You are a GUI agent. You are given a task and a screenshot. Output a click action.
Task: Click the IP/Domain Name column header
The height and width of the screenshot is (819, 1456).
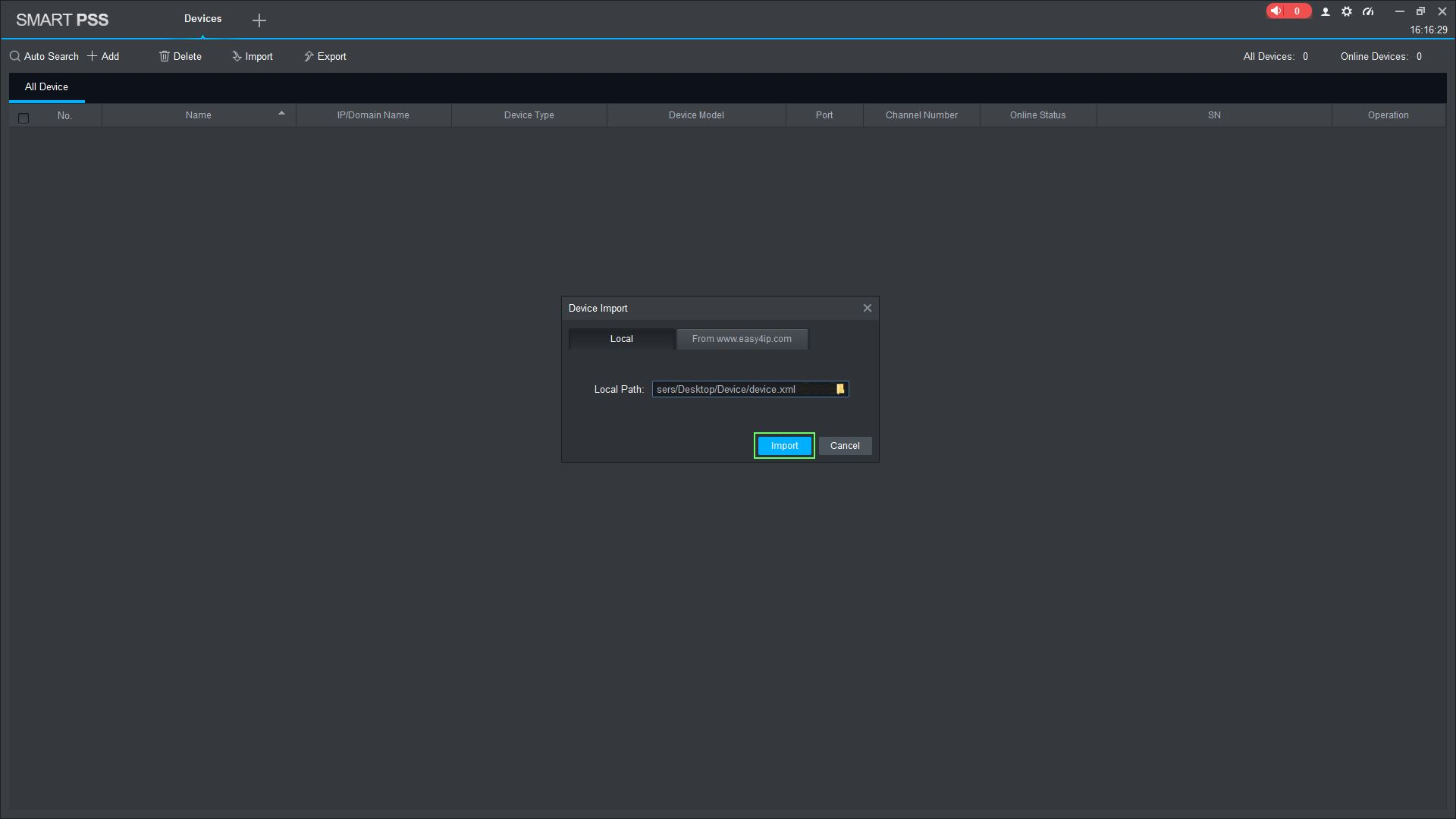[373, 115]
